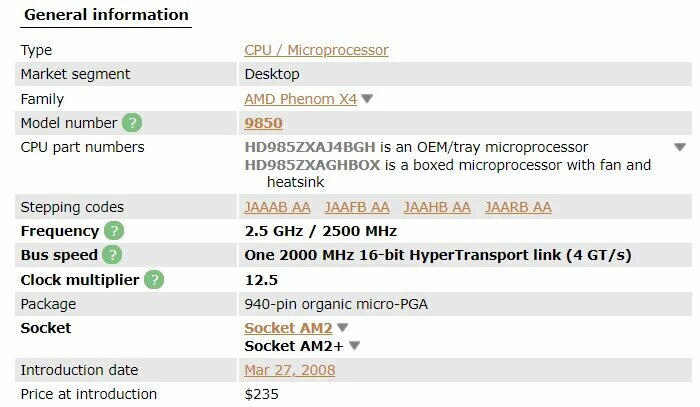
Task: Click the General information heading
Action: coord(106,15)
